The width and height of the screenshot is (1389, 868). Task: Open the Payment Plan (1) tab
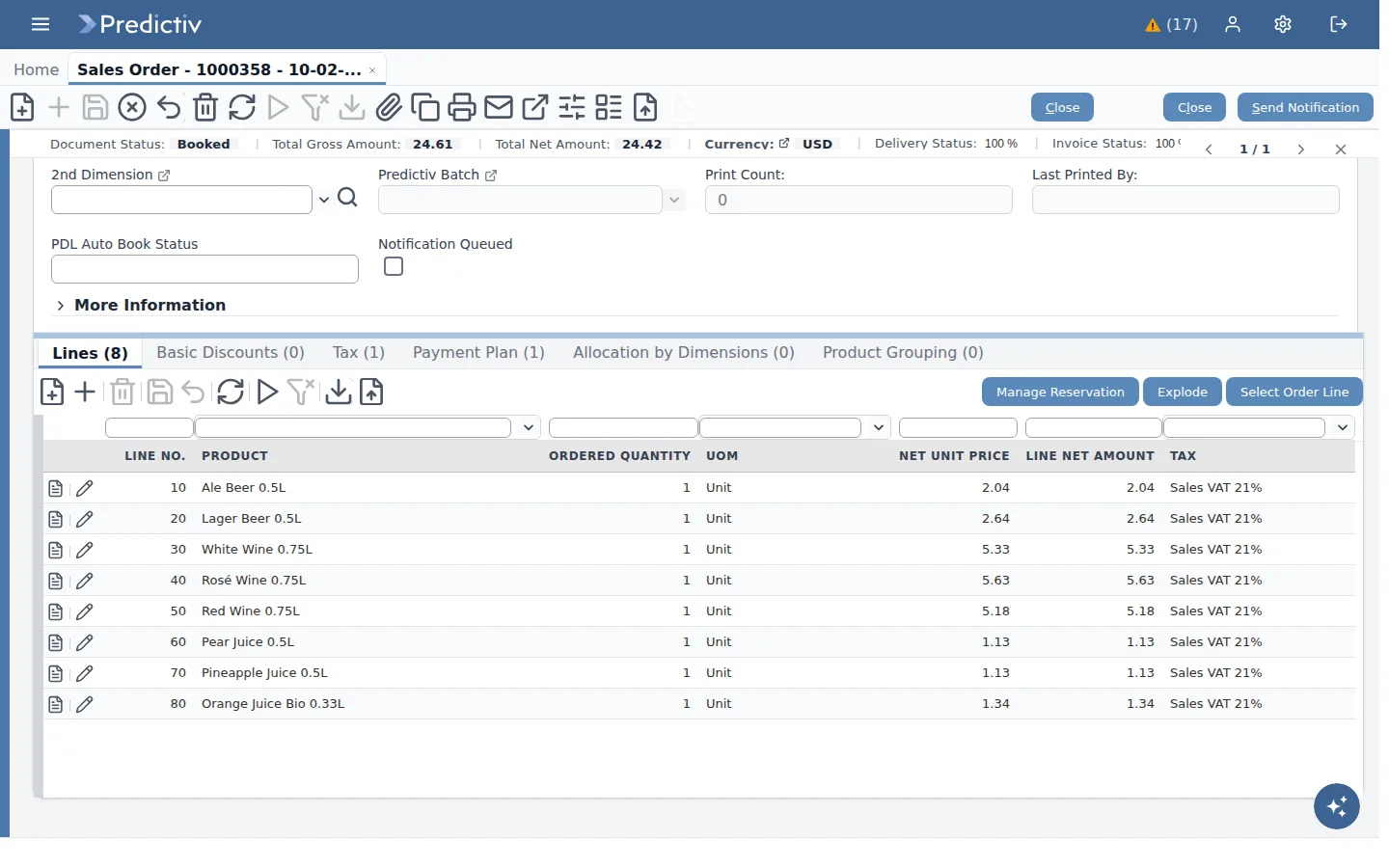pyautogui.click(x=478, y=353)
